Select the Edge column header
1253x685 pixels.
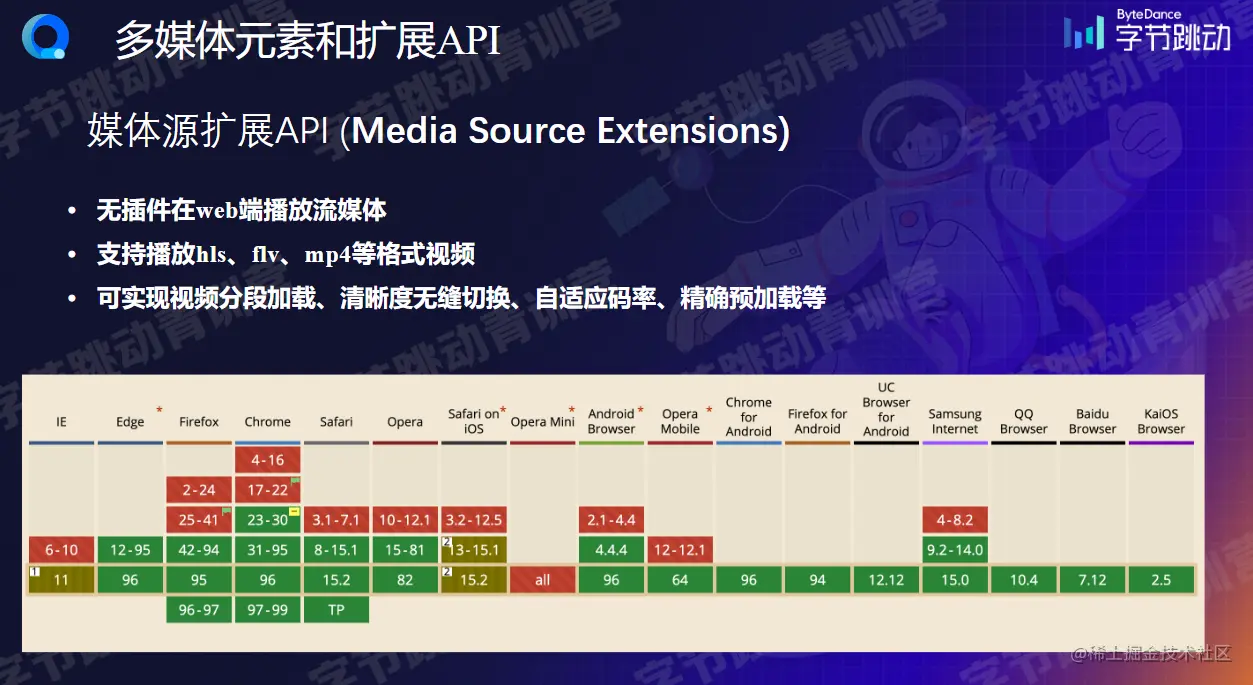[130, 422]
